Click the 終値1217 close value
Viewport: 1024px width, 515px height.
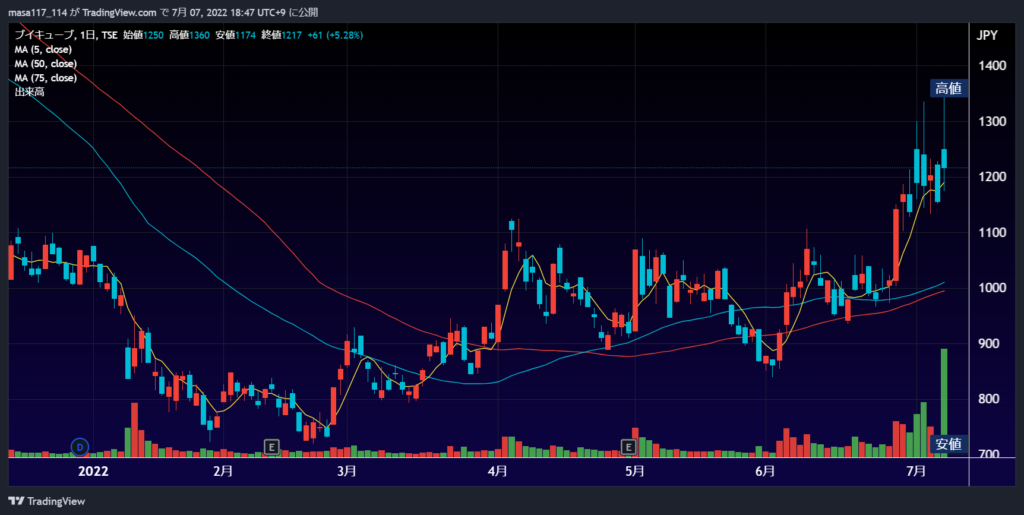[x=281, y=35]
